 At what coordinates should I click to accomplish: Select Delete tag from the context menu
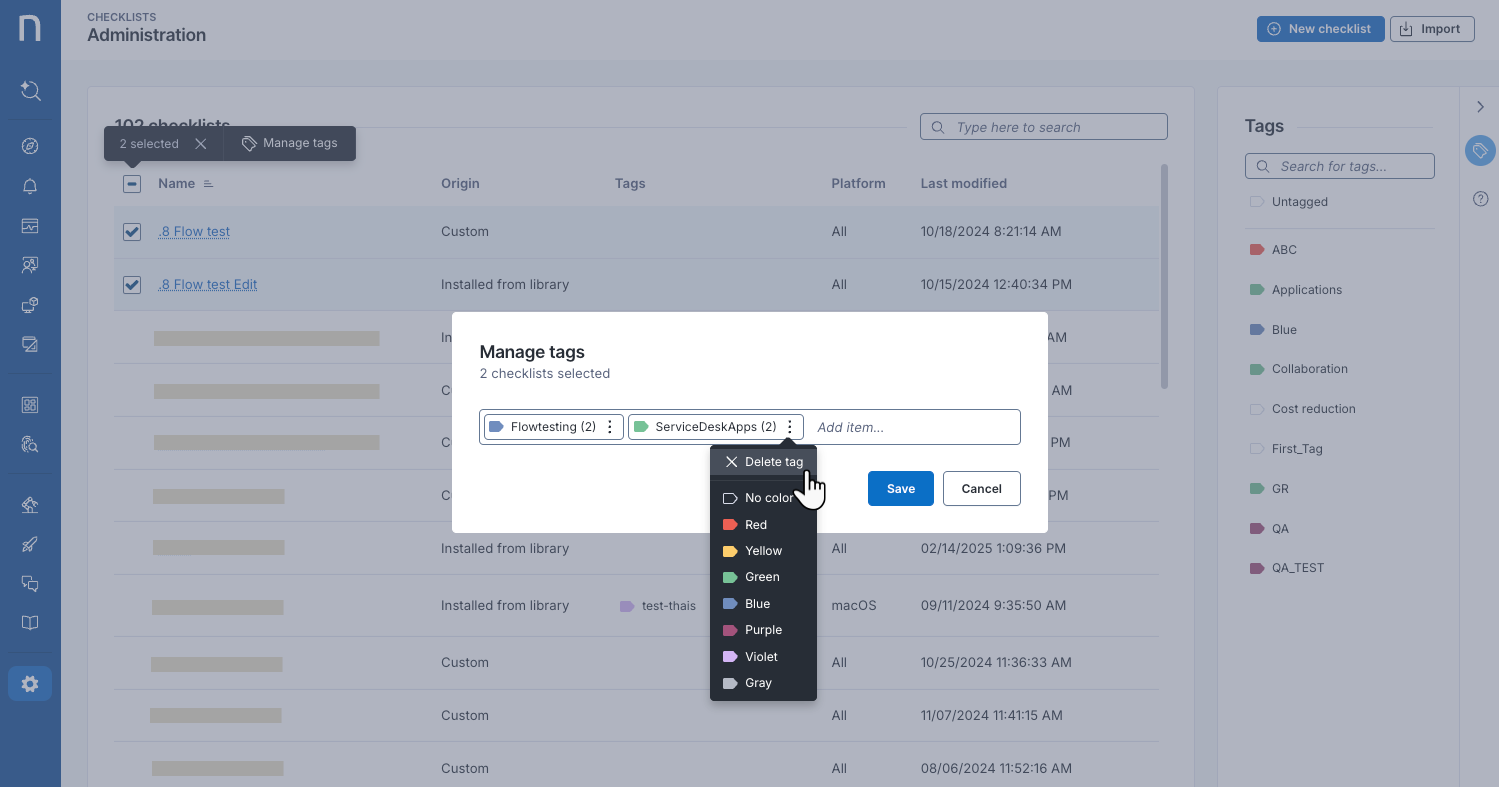(763, 461)
